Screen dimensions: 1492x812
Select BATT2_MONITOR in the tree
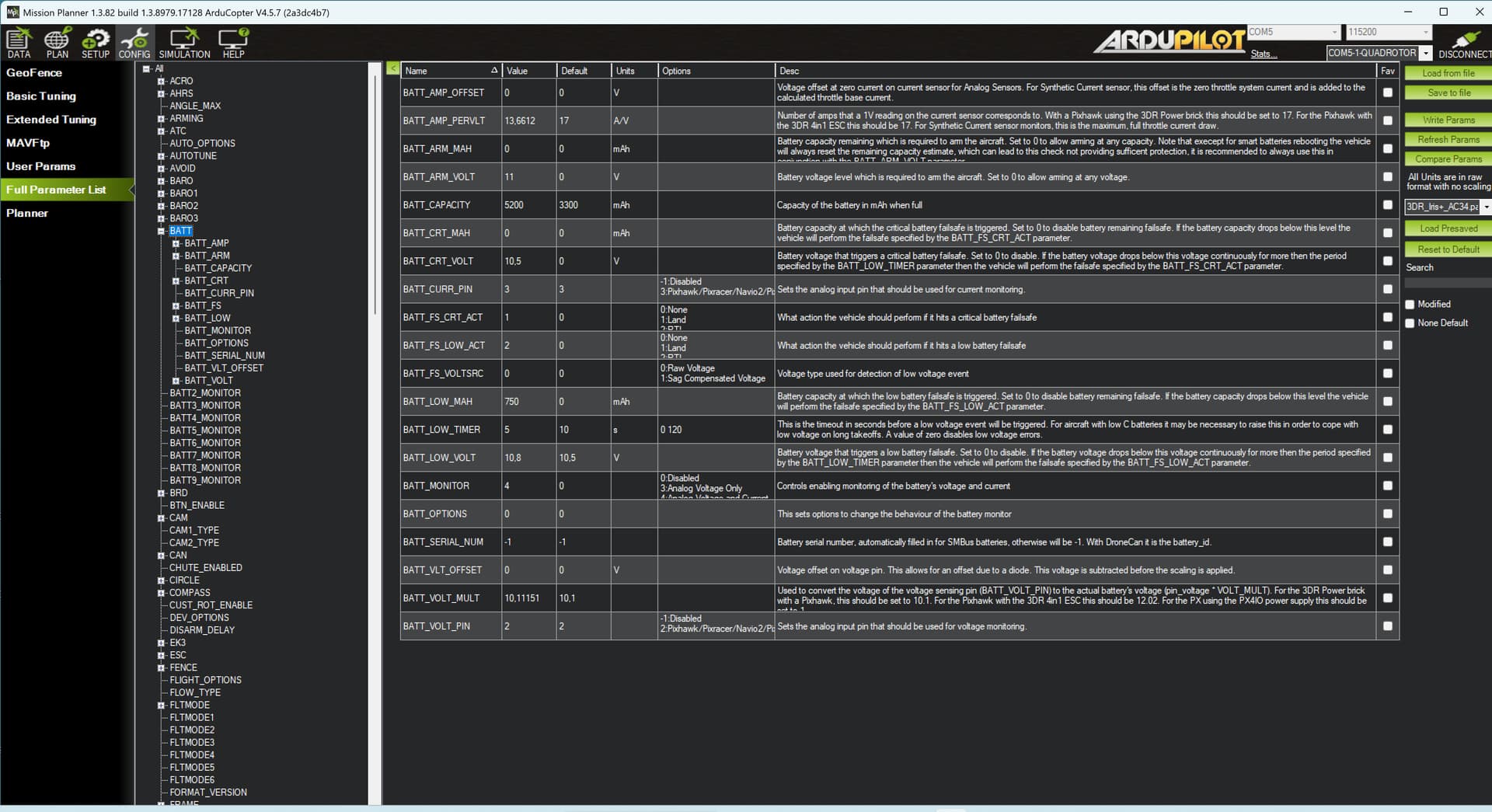205,393
